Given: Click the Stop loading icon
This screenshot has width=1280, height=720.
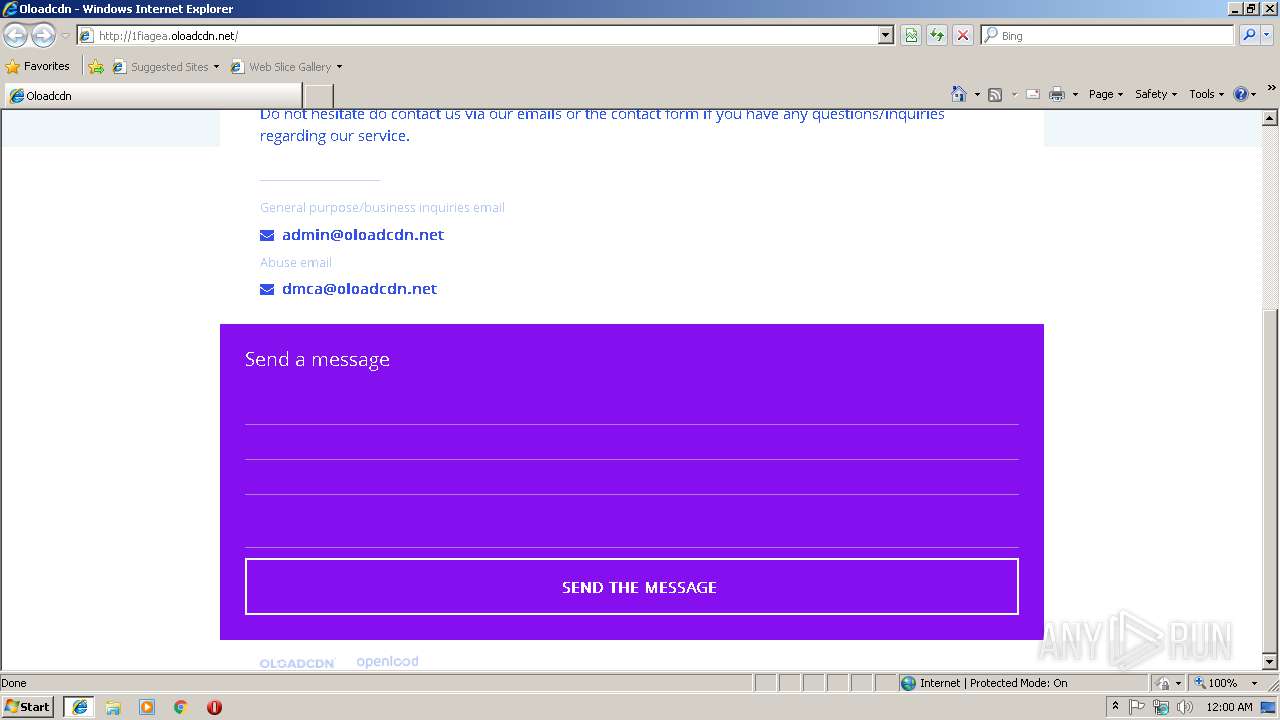Looking at the screenshot, I should tap(963, 35).
